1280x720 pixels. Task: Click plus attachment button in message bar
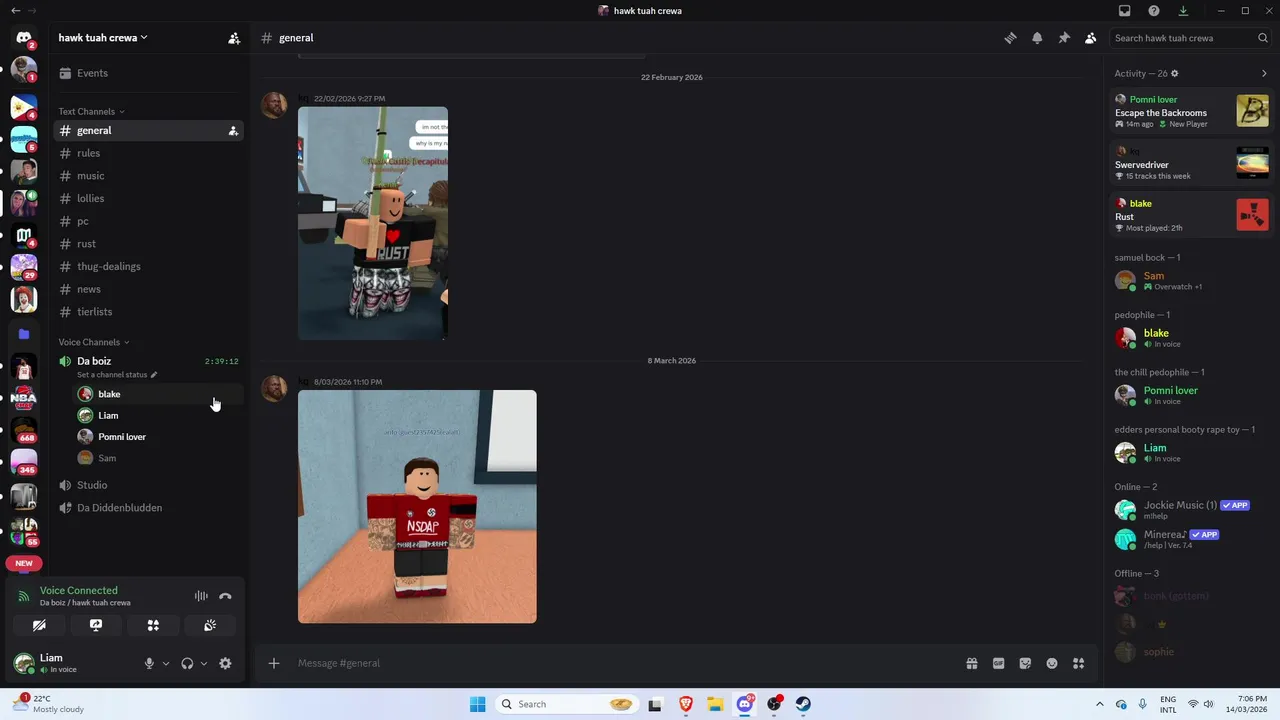[273, 663]
